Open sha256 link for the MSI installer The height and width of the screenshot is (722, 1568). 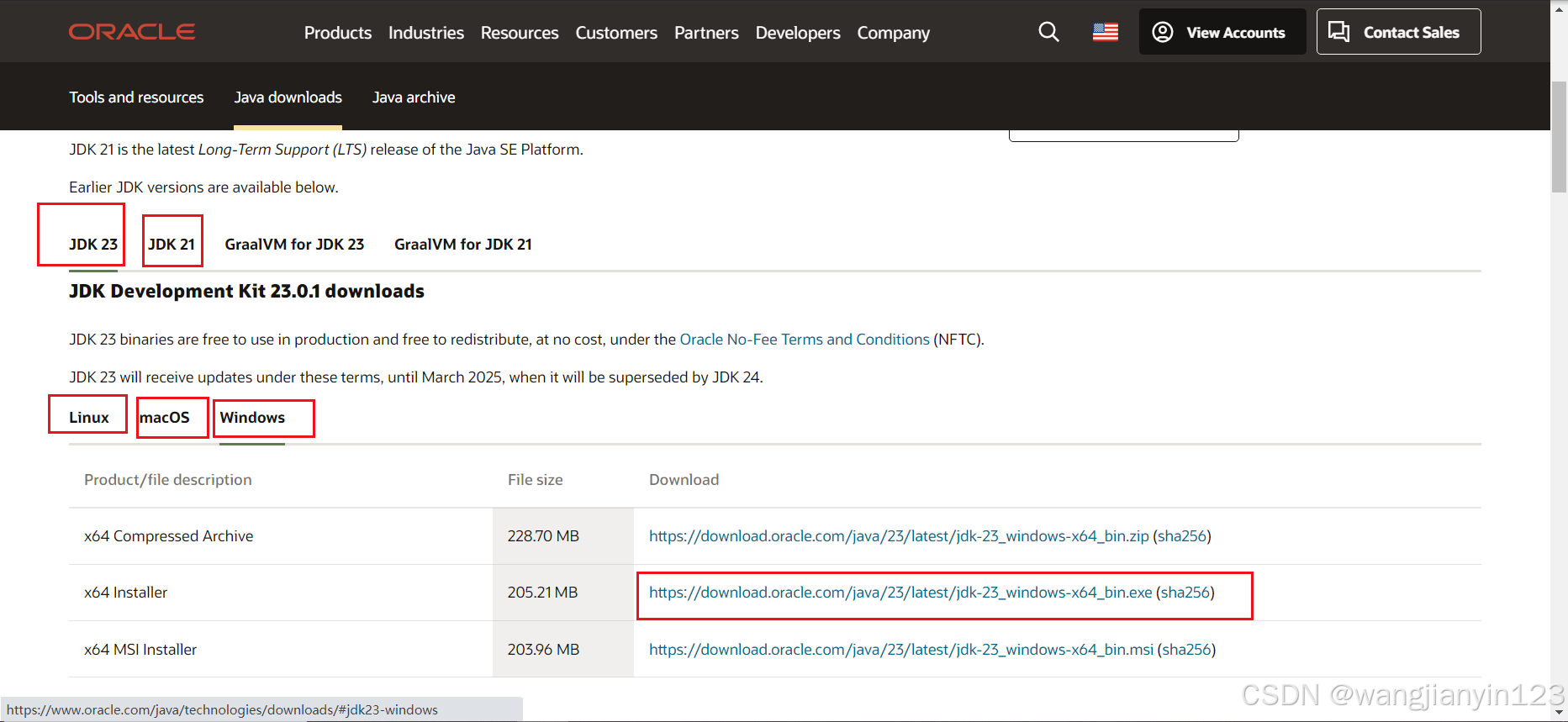click(x=1186, y=650)
